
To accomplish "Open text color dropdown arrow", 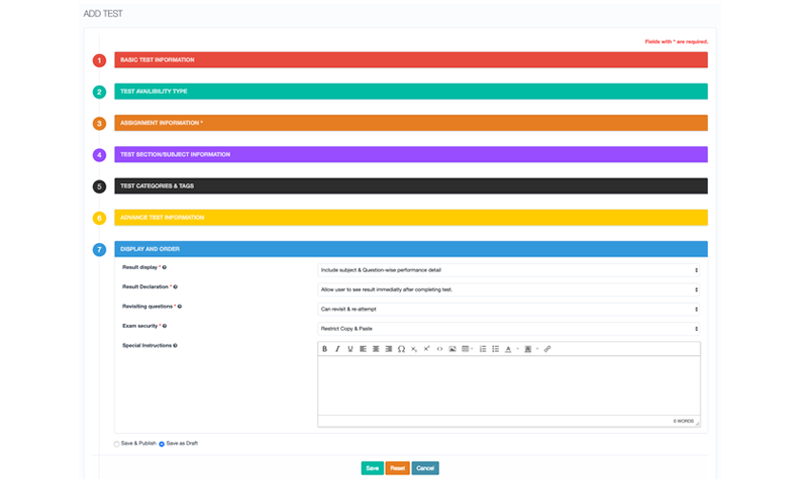I will [x=517, y=349].
